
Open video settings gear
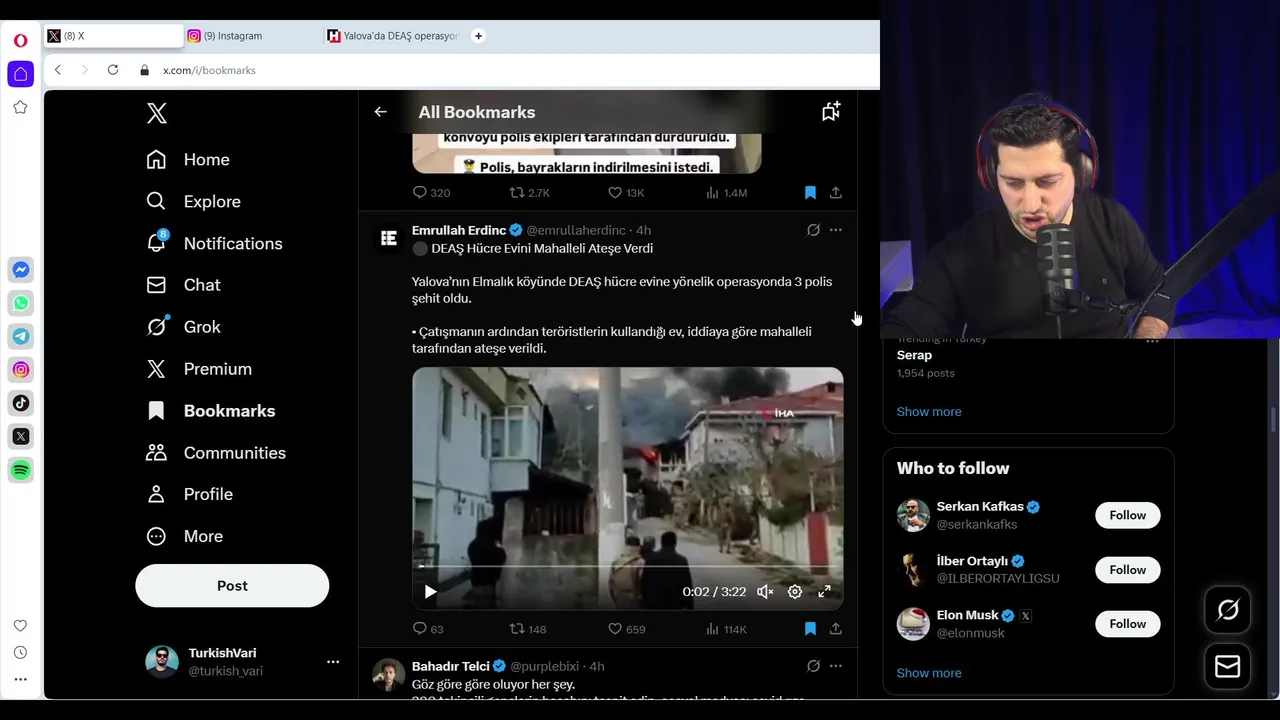point(795,592)
